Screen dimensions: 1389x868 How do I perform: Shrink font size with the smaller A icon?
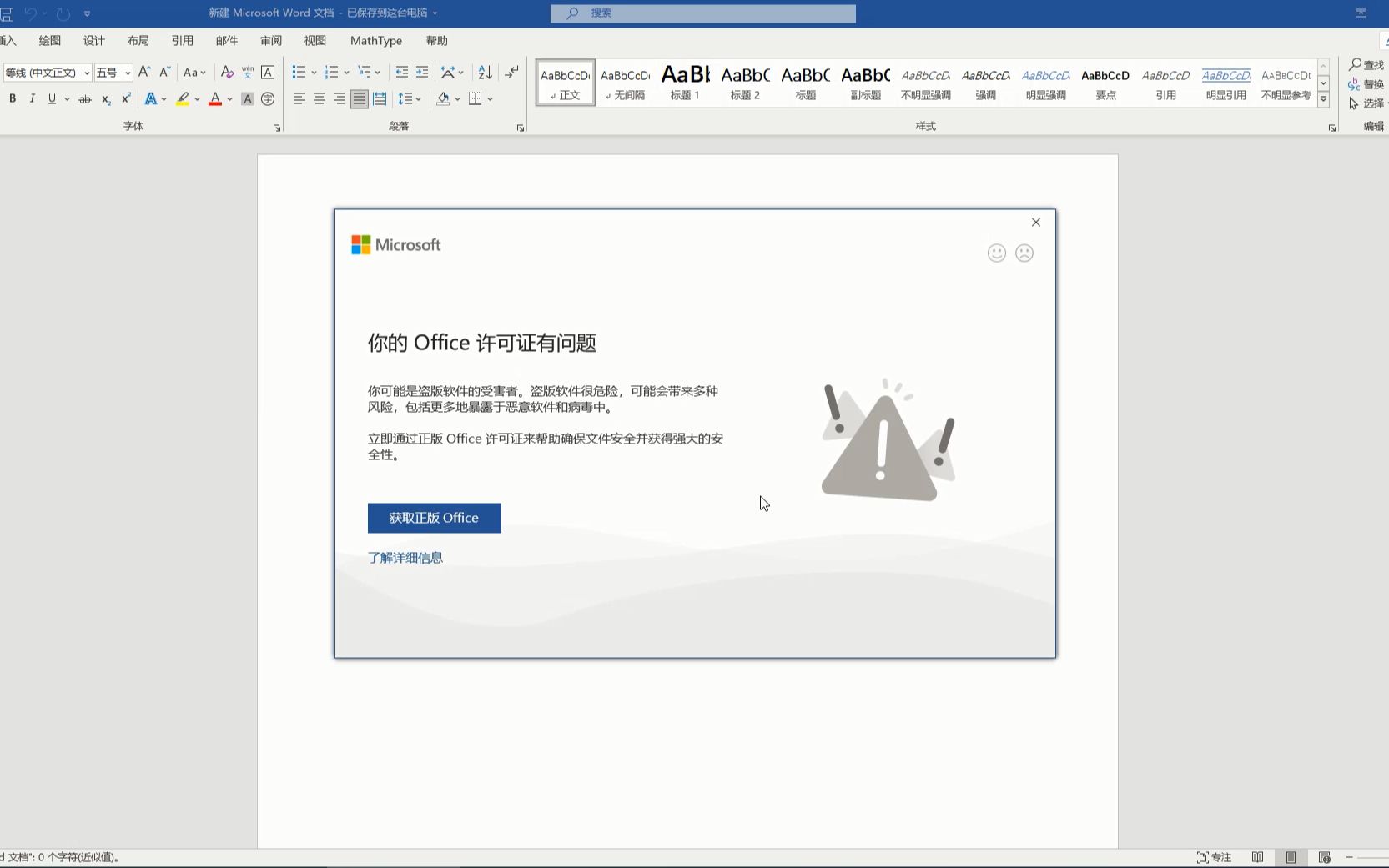click(164, 73)
